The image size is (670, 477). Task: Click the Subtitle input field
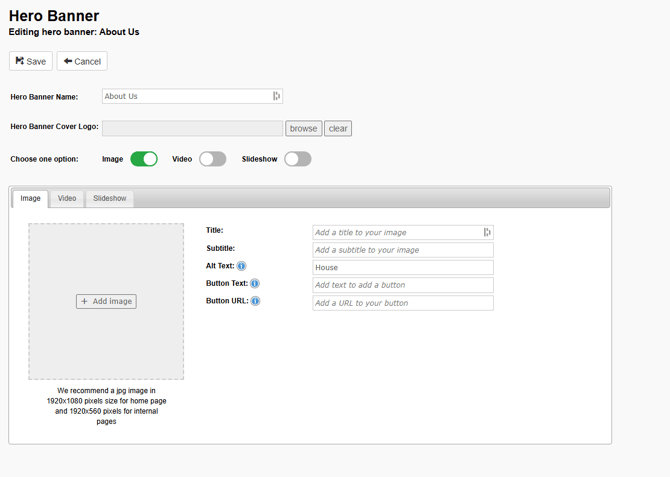coord(402,250)
